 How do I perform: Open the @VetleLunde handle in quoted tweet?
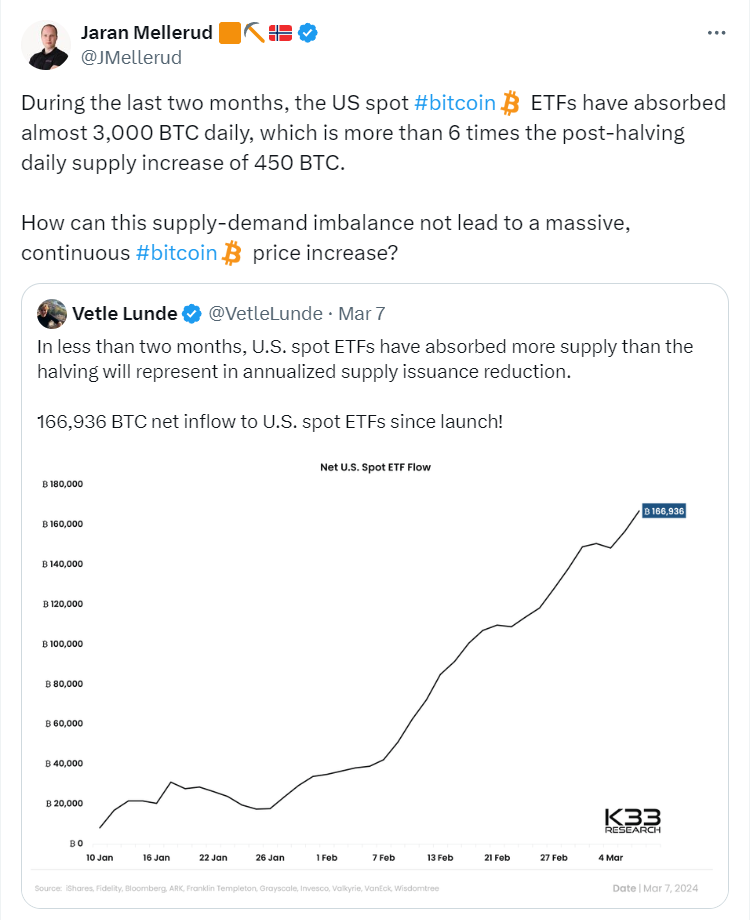(266, 313)
